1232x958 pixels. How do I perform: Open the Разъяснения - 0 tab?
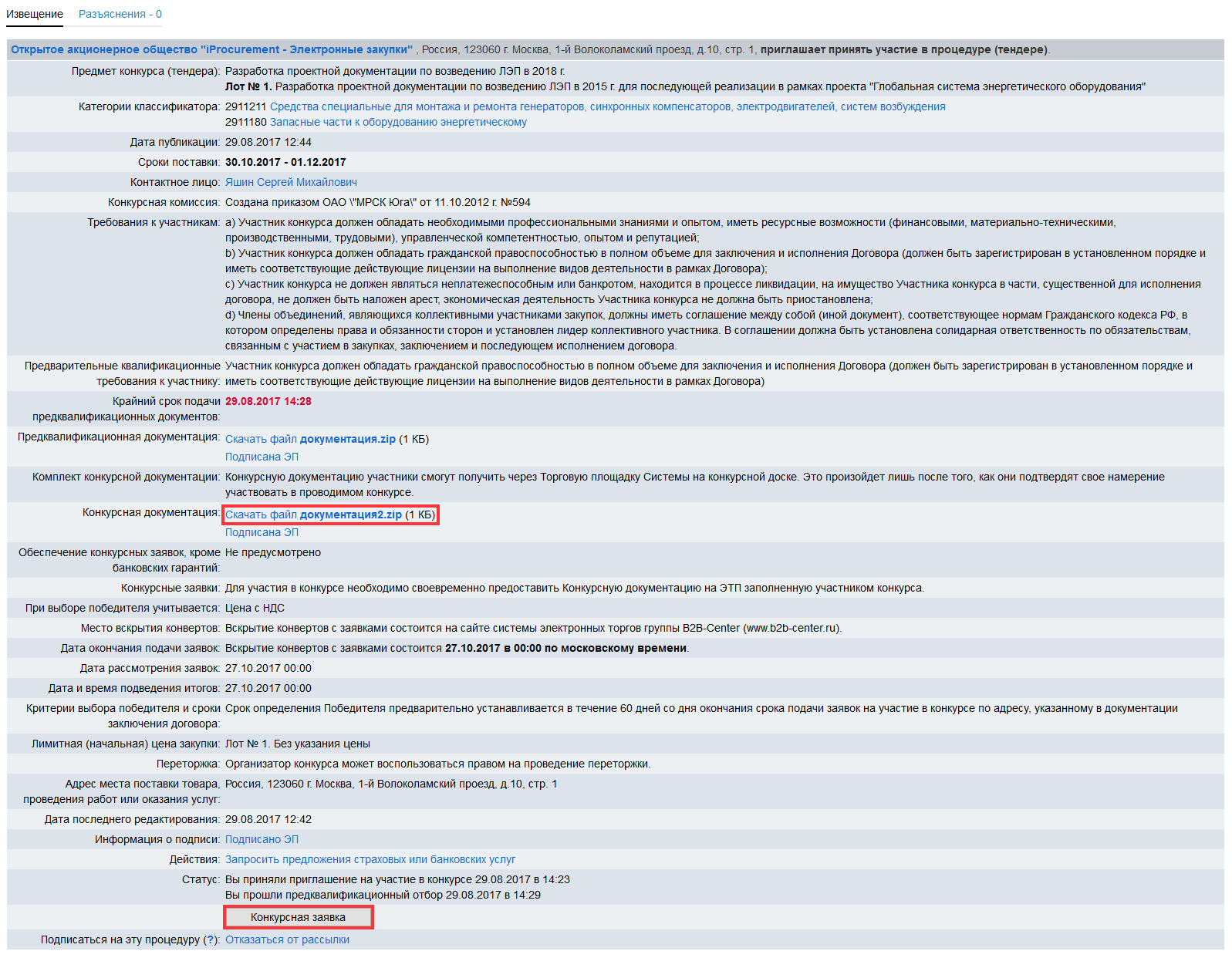coord(120,14)
